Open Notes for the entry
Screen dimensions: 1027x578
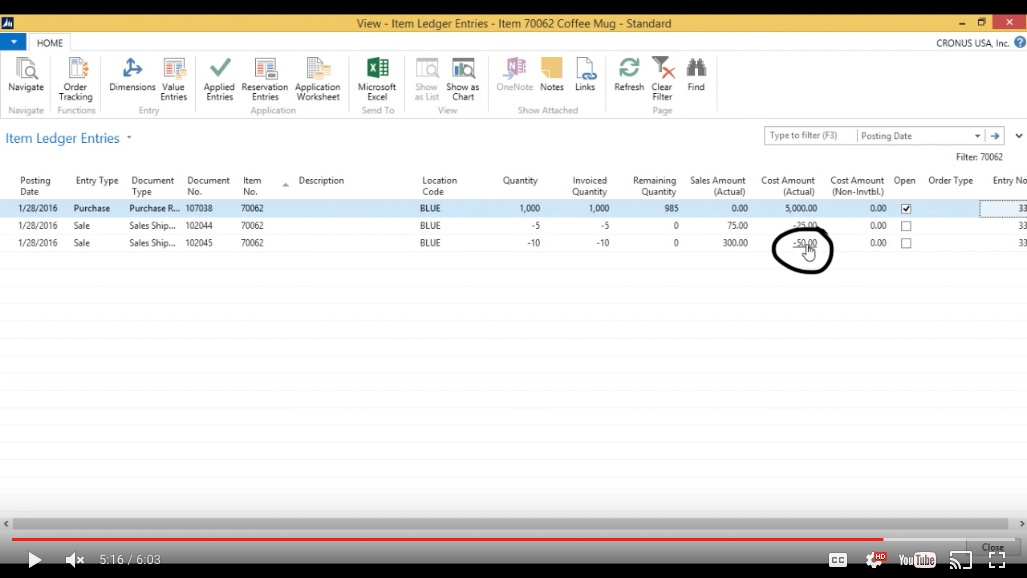(x=551, y=74)
